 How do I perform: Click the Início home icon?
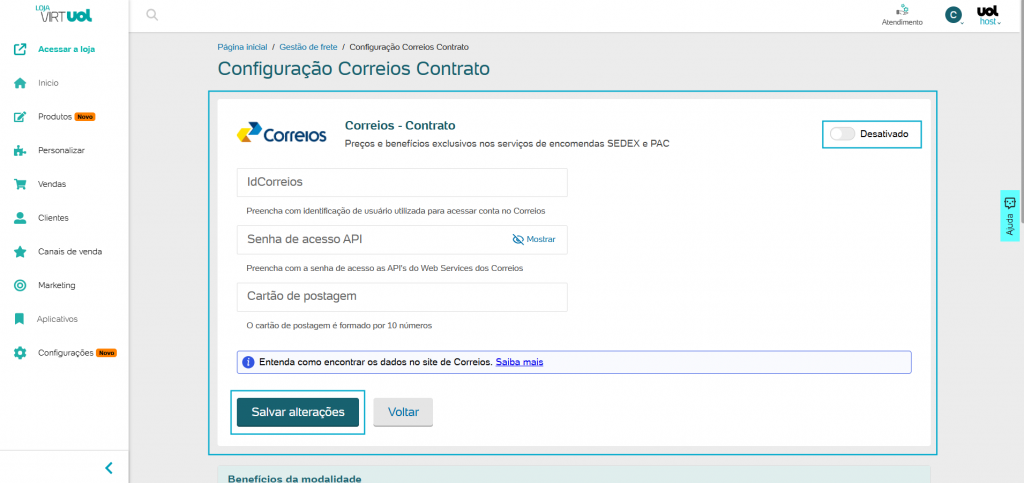click(x=19, y=83)
